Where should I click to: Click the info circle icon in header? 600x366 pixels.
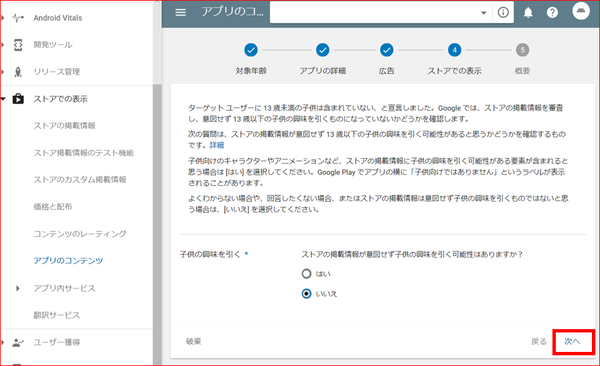(x=503, y=13)
